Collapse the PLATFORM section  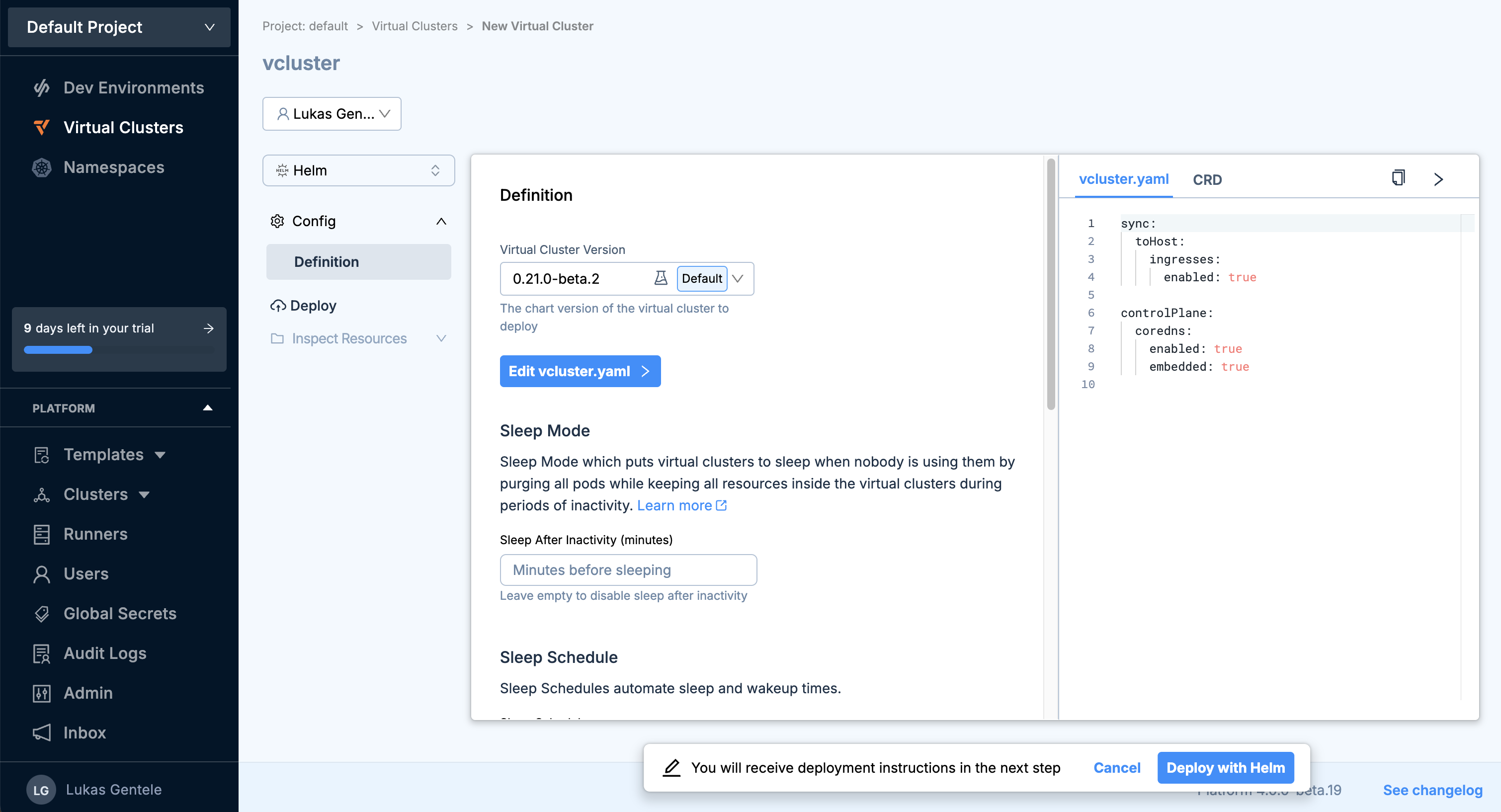coord(207,408)
